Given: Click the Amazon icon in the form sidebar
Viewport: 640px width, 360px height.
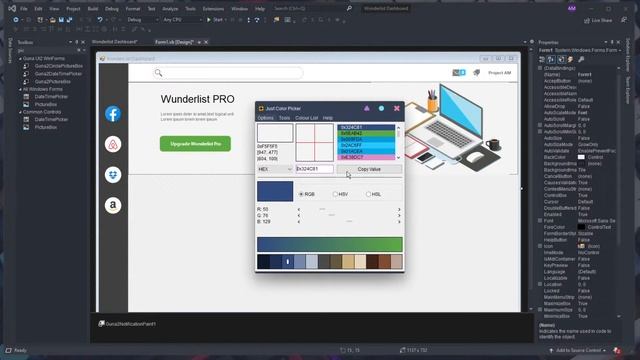Looking at the screenshot, I should (113, 205).
